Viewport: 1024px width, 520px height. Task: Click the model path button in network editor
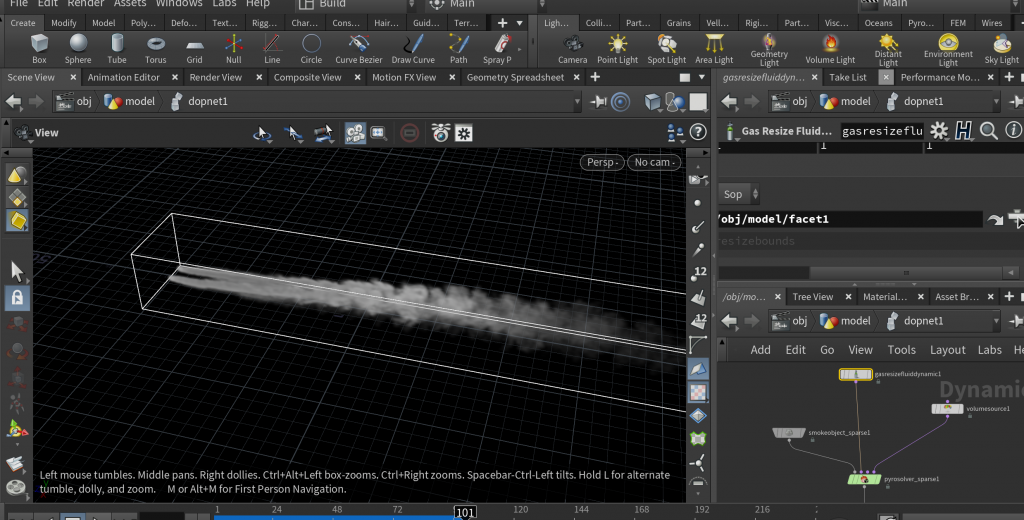(846, 321)
